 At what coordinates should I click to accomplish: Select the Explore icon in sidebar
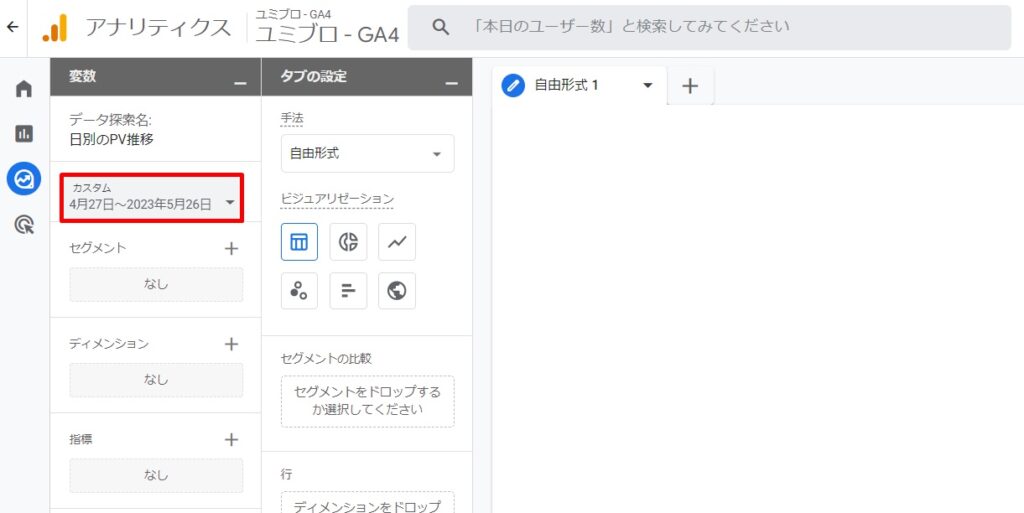(24, 179)
